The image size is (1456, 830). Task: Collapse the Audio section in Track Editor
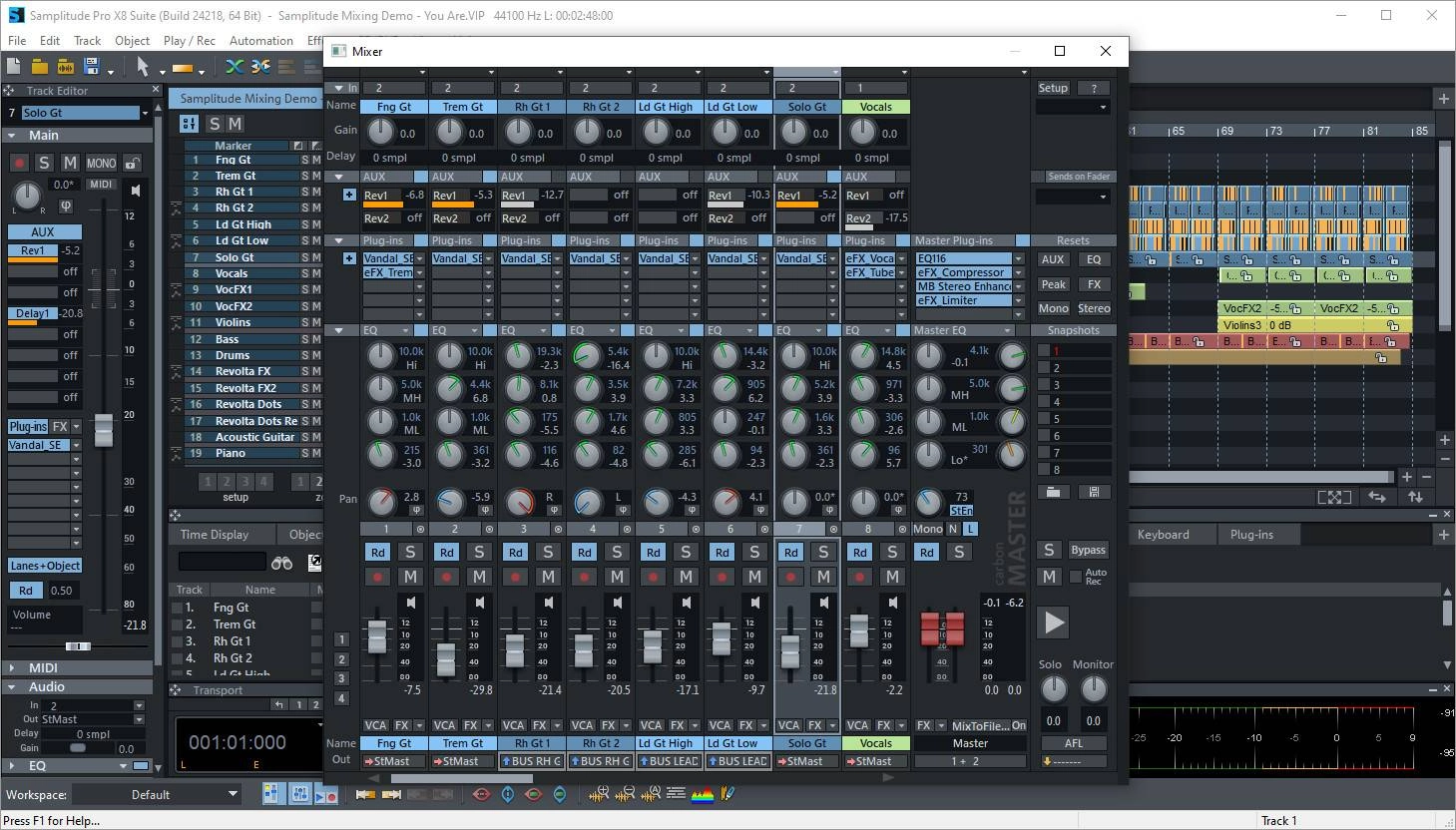pyautogui.click(x=12, y=686)
